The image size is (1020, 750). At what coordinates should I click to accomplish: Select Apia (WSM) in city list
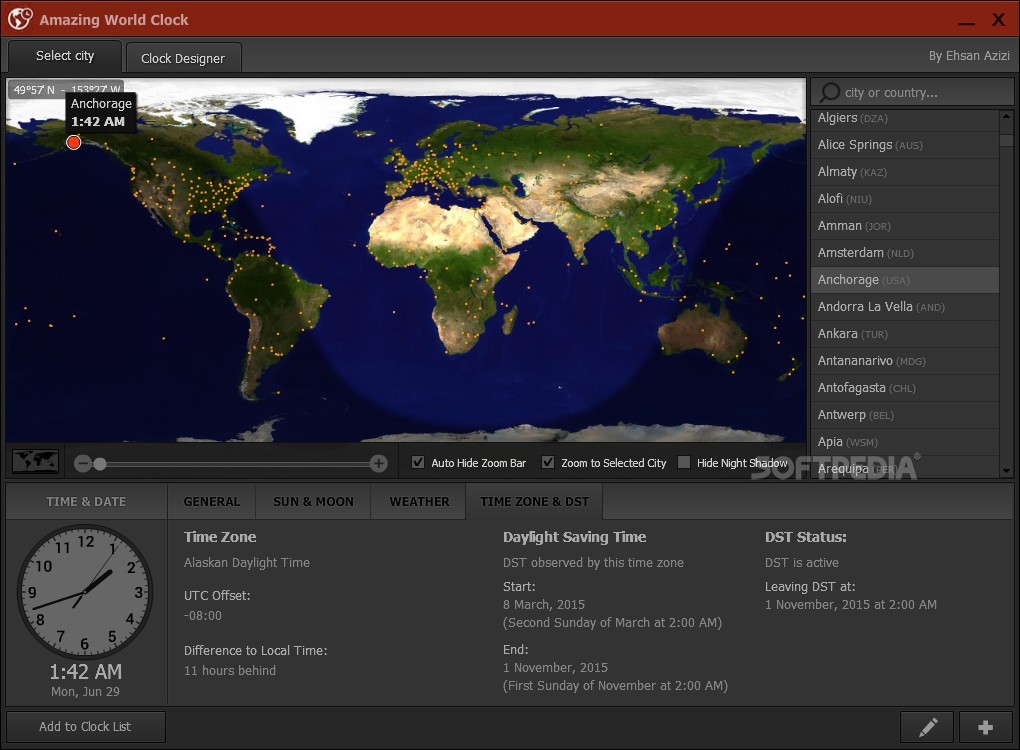point(904,442)
